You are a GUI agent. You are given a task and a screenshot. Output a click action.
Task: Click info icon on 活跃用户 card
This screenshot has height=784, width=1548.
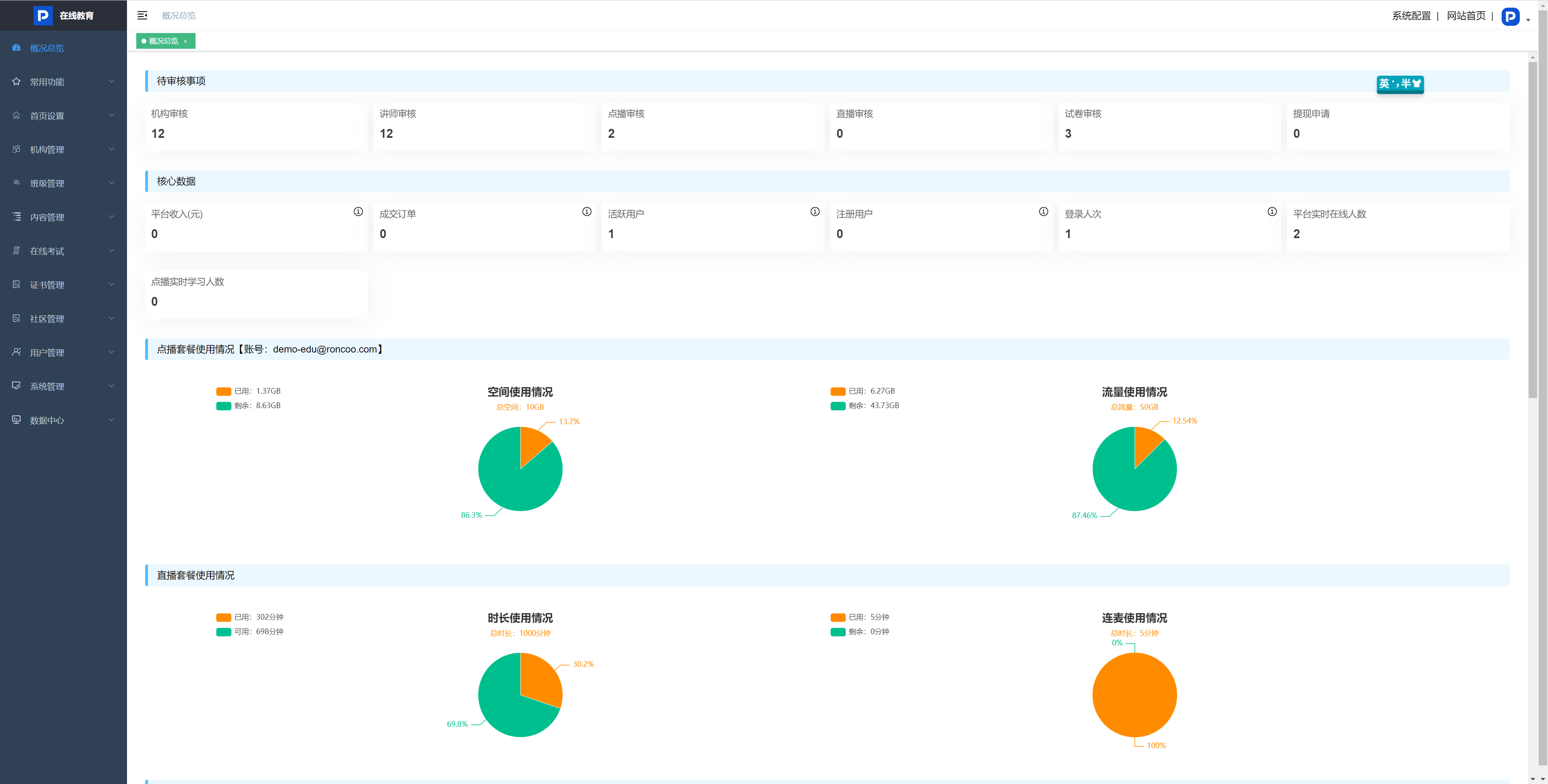tap(815, 212)
